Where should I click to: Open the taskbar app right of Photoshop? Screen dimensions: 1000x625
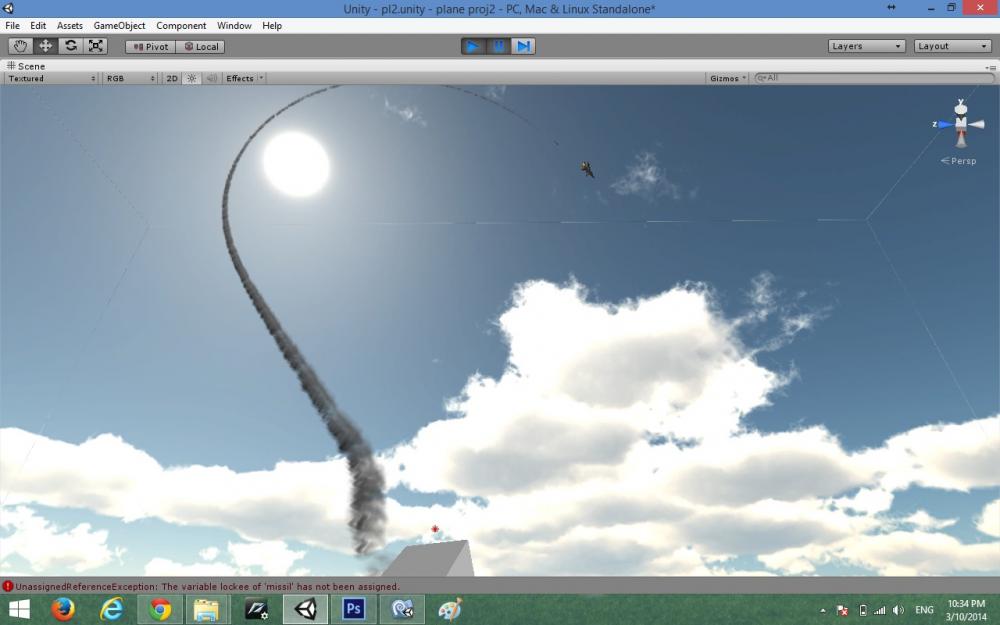coord(402,610)
